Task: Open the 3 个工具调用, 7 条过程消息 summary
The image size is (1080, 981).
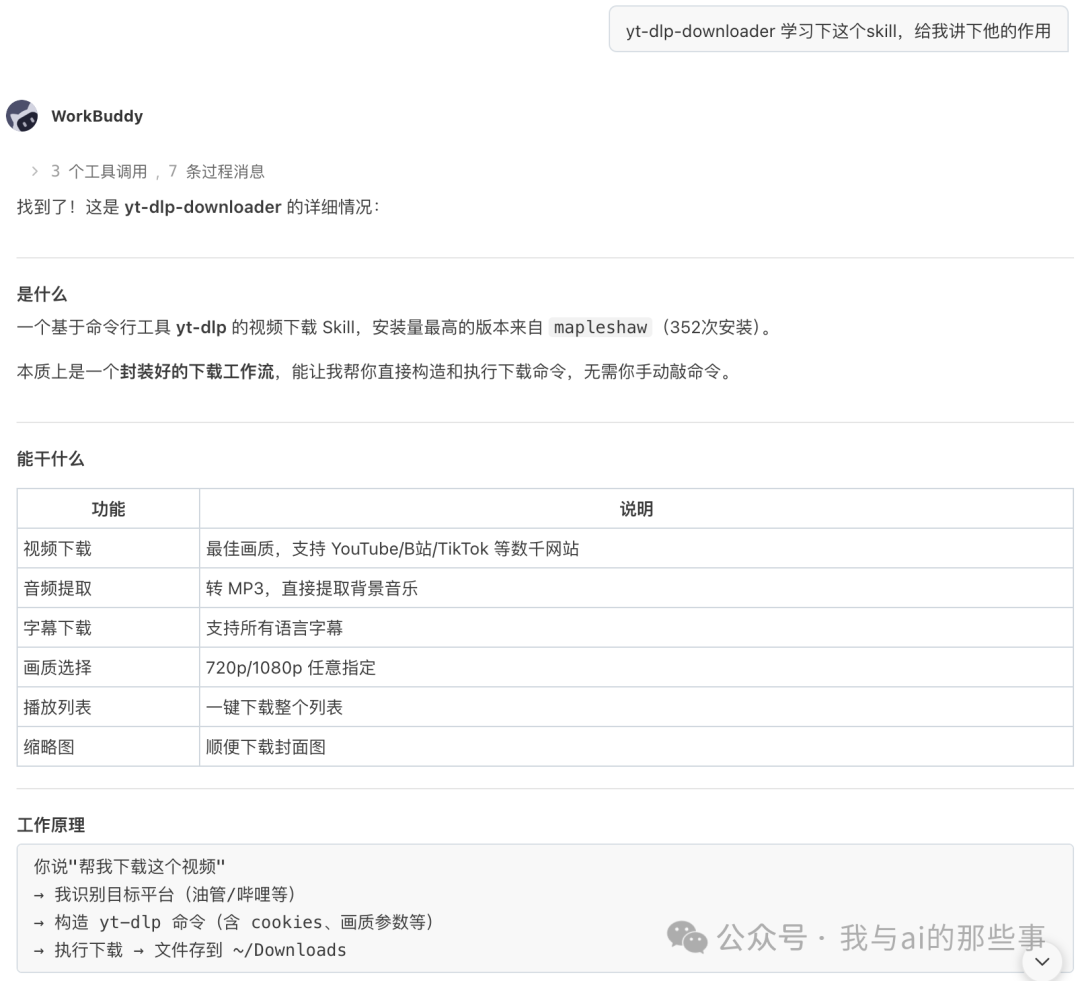Action: point(158,171)
